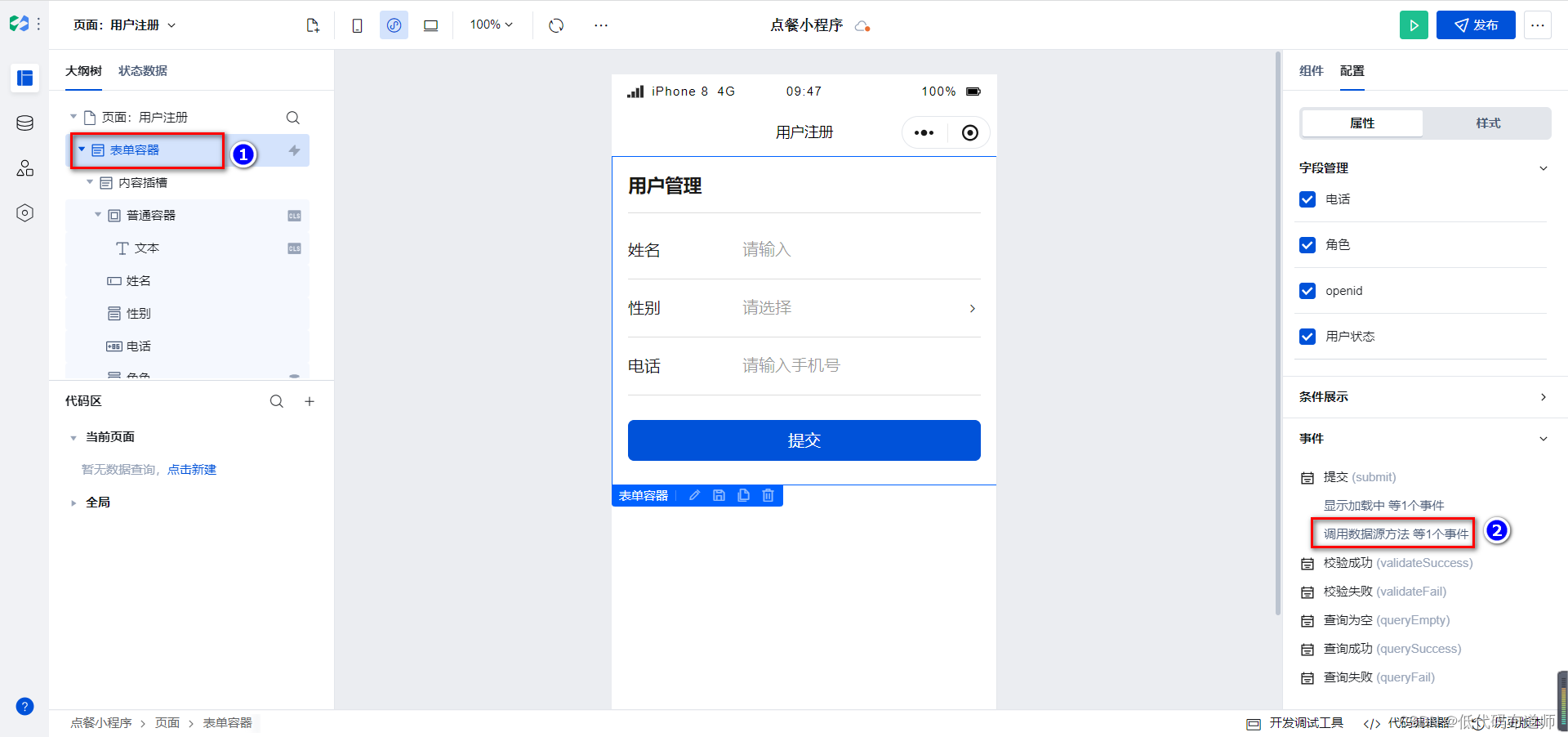Click the 查询失败 (queryFail) event
The width and height of the screenshot is (1568, 737).
tap(1379, 677)
